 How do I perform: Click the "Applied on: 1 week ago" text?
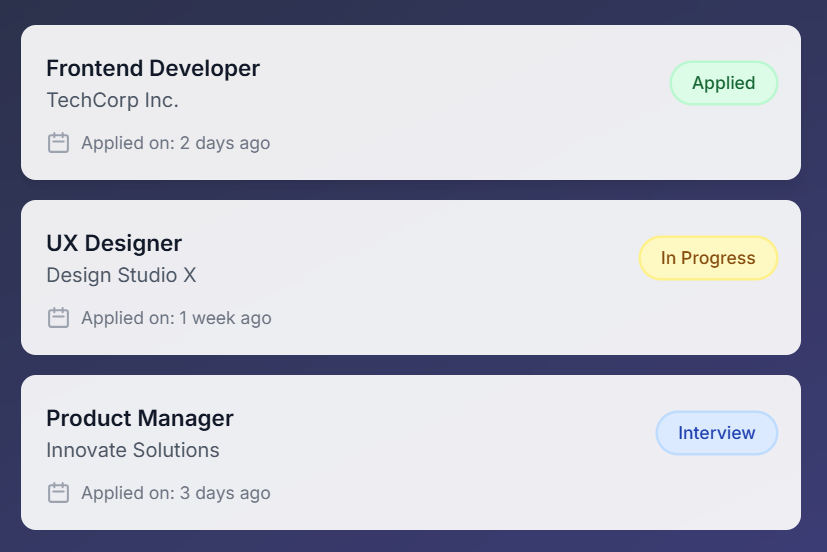[x=176, y=318]
